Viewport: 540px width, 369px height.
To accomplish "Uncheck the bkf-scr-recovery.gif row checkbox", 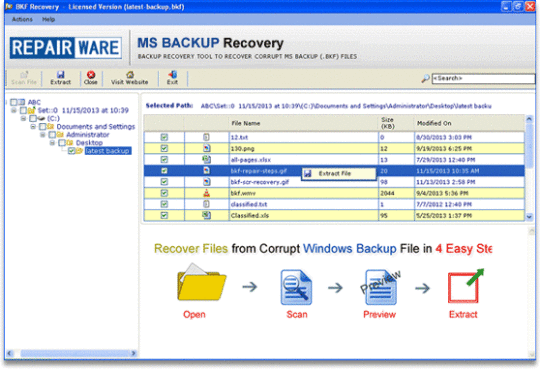I will click(x=164, y=182).
